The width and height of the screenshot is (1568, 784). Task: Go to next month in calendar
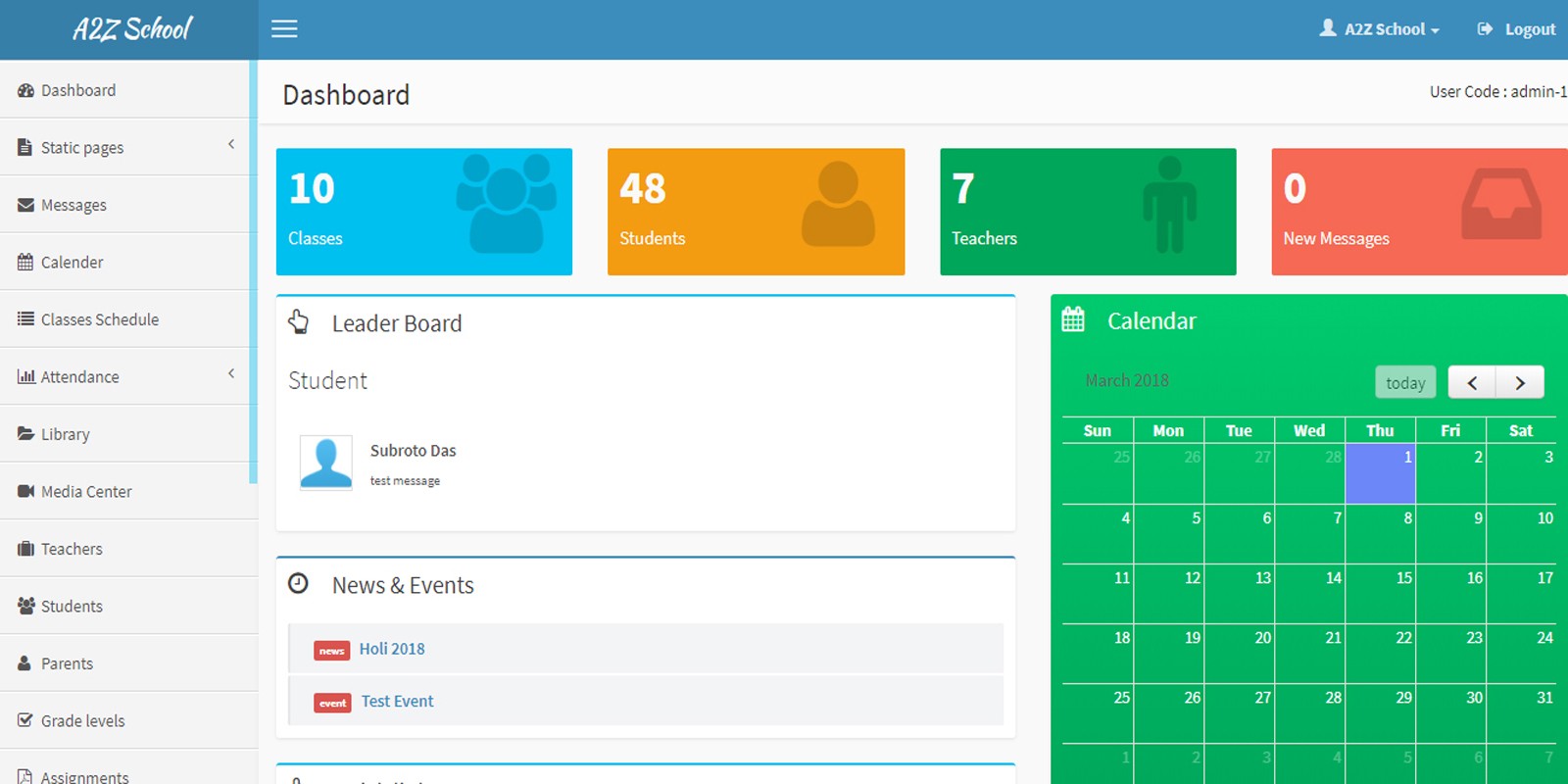[x=1520, y=382]
